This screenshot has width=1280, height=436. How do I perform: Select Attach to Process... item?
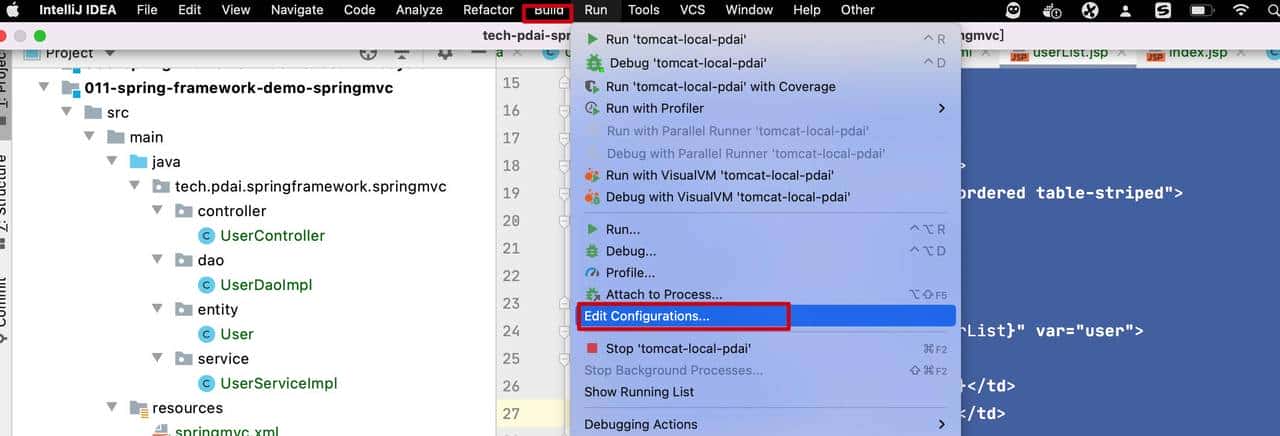coord(765,294)
